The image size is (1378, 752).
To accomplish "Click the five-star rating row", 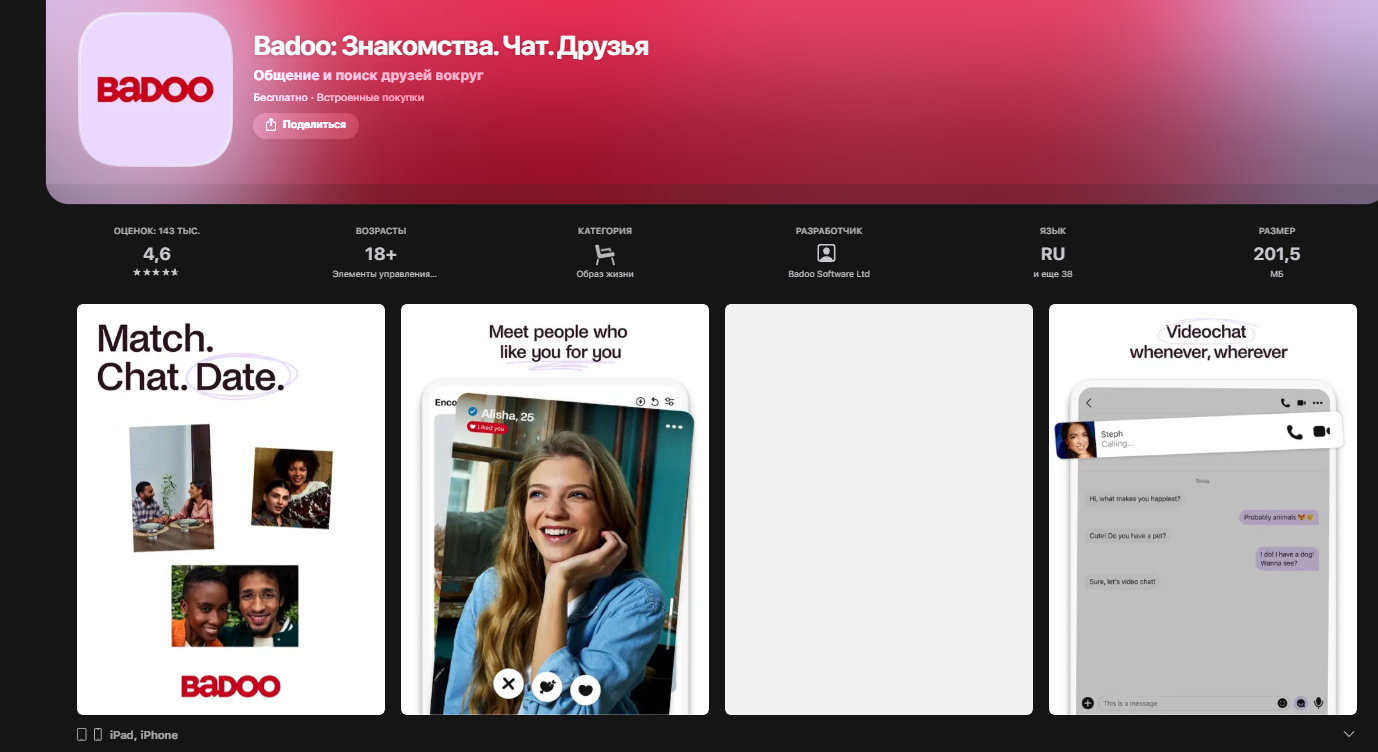I will [157, 272].
